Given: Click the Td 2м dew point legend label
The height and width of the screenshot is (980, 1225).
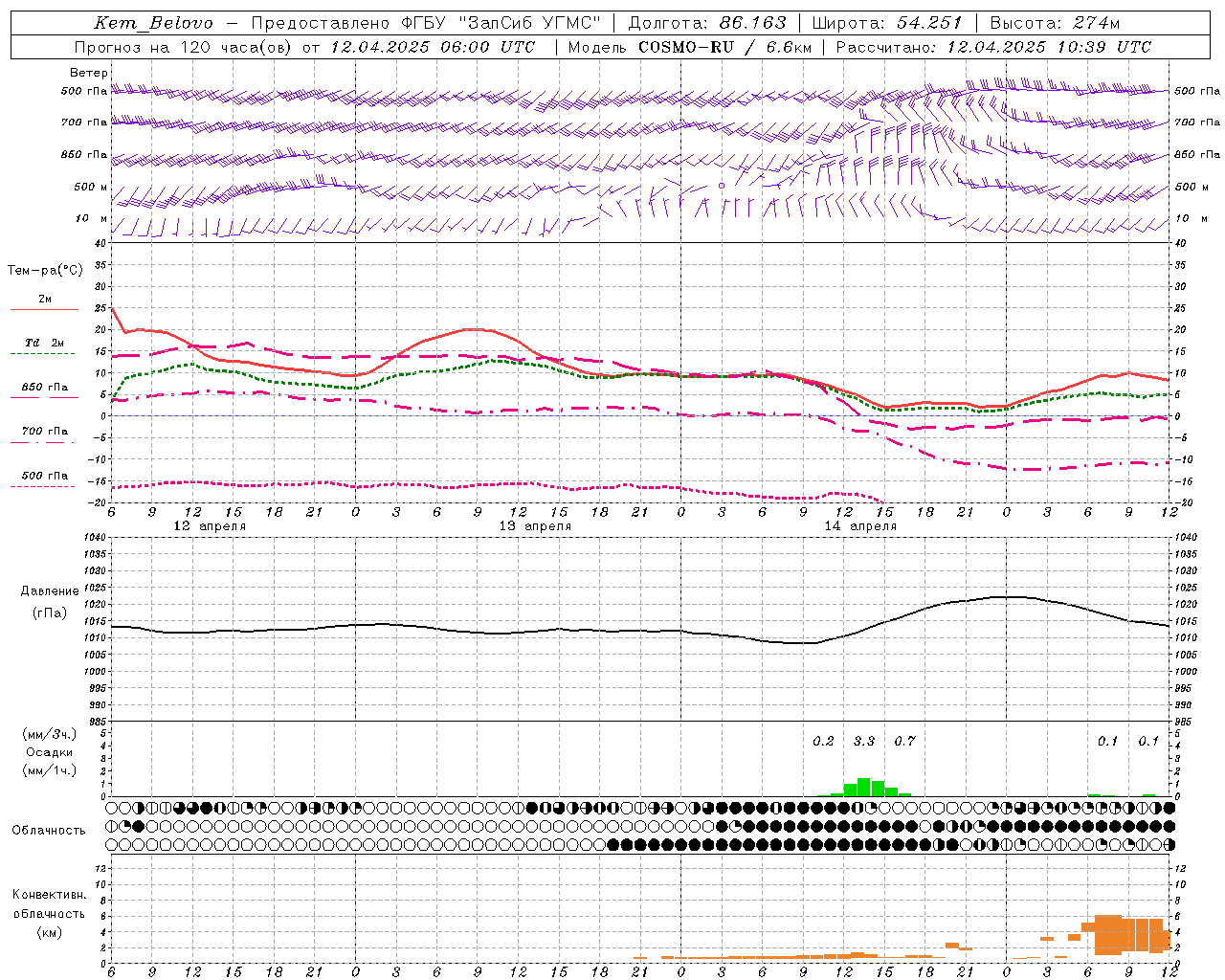Looking at the screenshot, I should coord(44,343).
